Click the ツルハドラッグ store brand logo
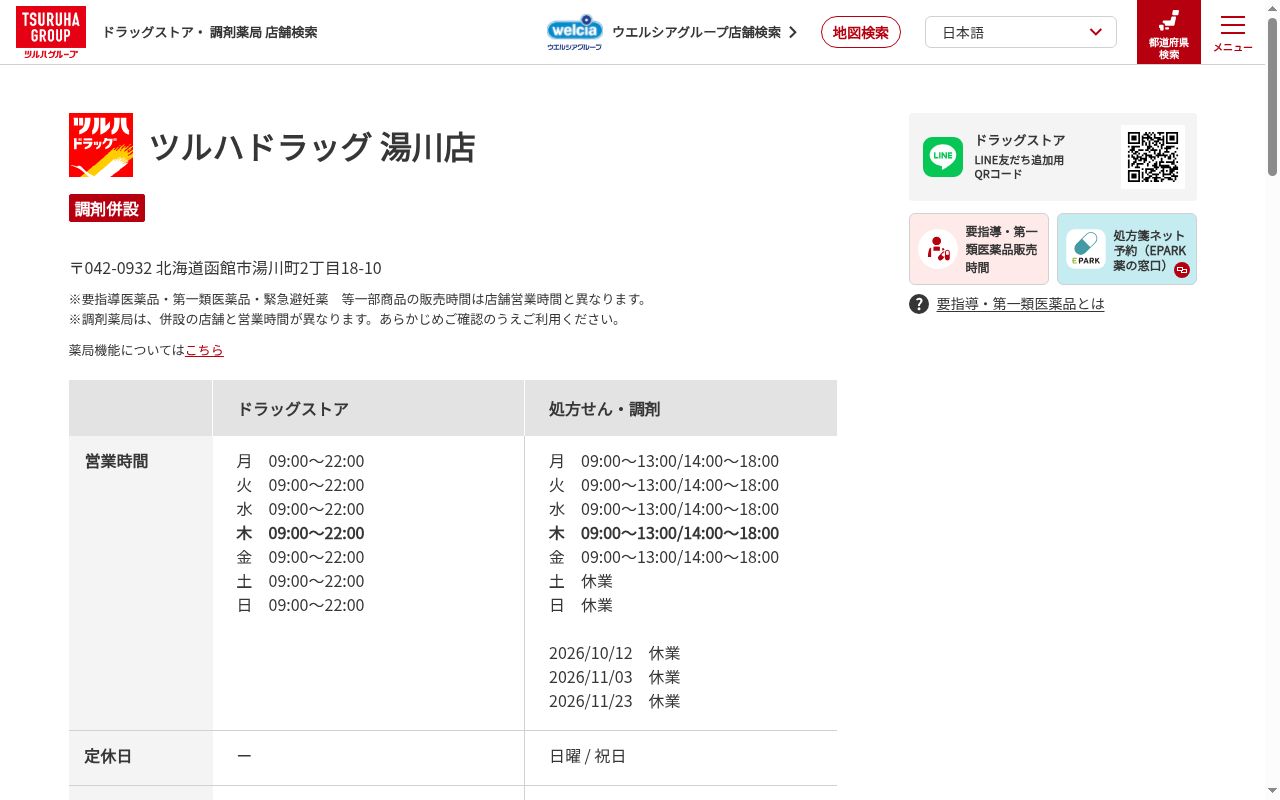The height and width of the screenshot is (800, 1280). (x=101, y=145)
